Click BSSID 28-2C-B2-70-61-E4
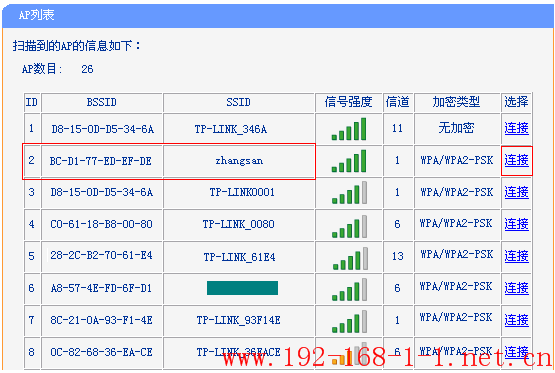This screenshot has width=555, height=373. (x=101, y=256)
